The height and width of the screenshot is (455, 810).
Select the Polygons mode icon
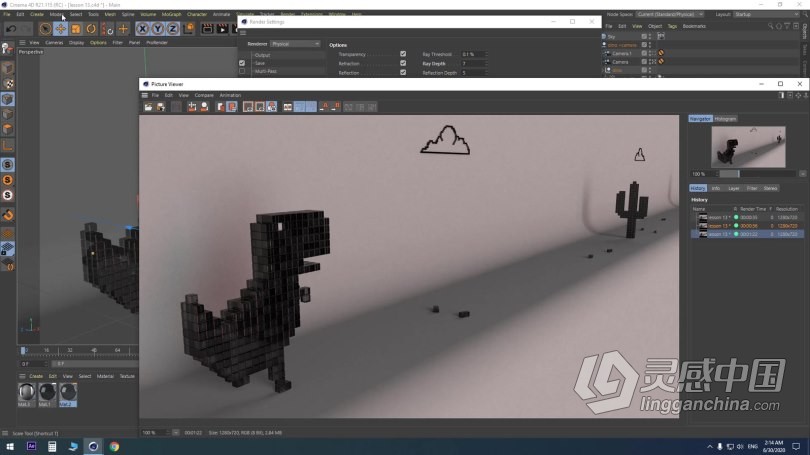click(8, 130)
